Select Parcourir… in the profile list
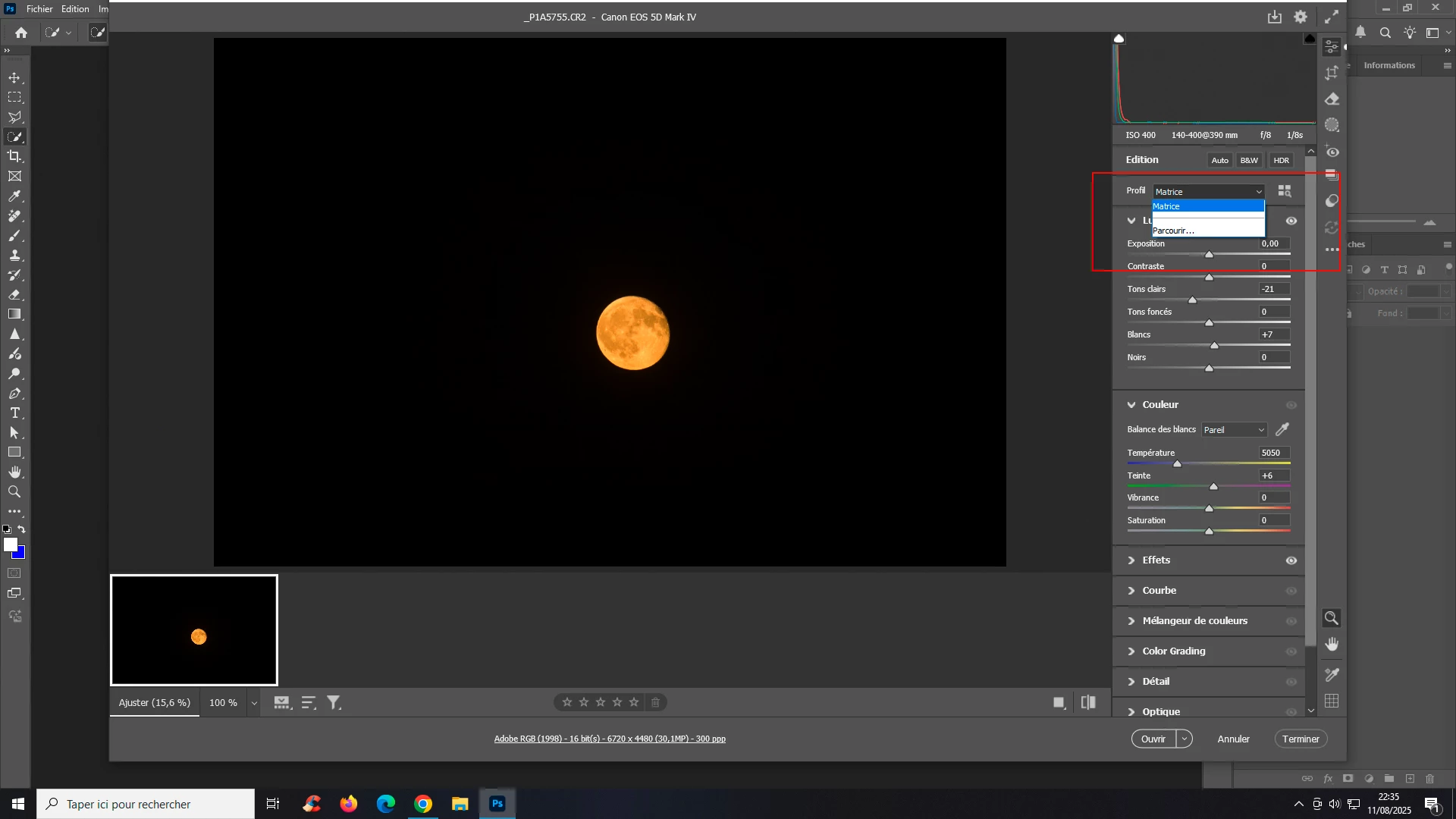1456x819 pixels. coord(1173,231)
